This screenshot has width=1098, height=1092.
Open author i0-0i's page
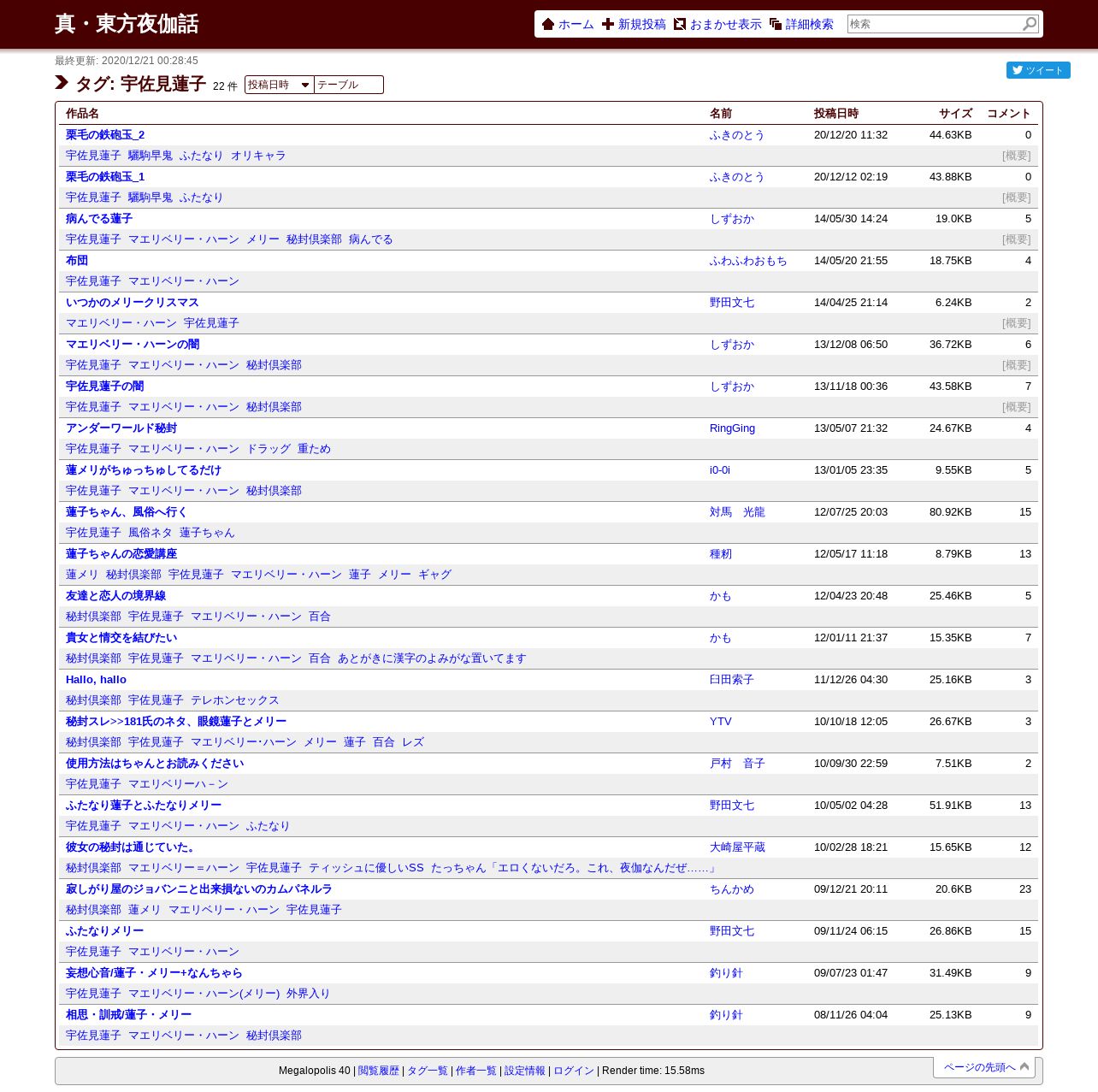click(720, 469)
